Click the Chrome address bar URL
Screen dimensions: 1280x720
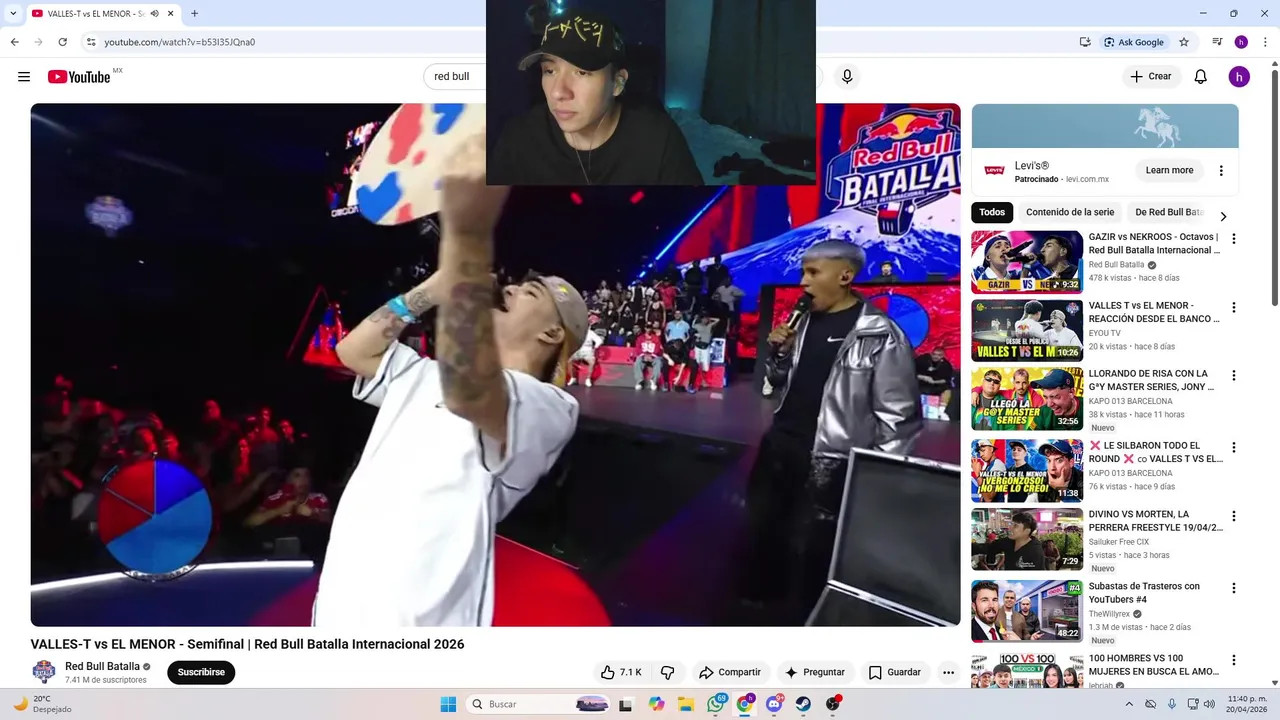[180, 42]
